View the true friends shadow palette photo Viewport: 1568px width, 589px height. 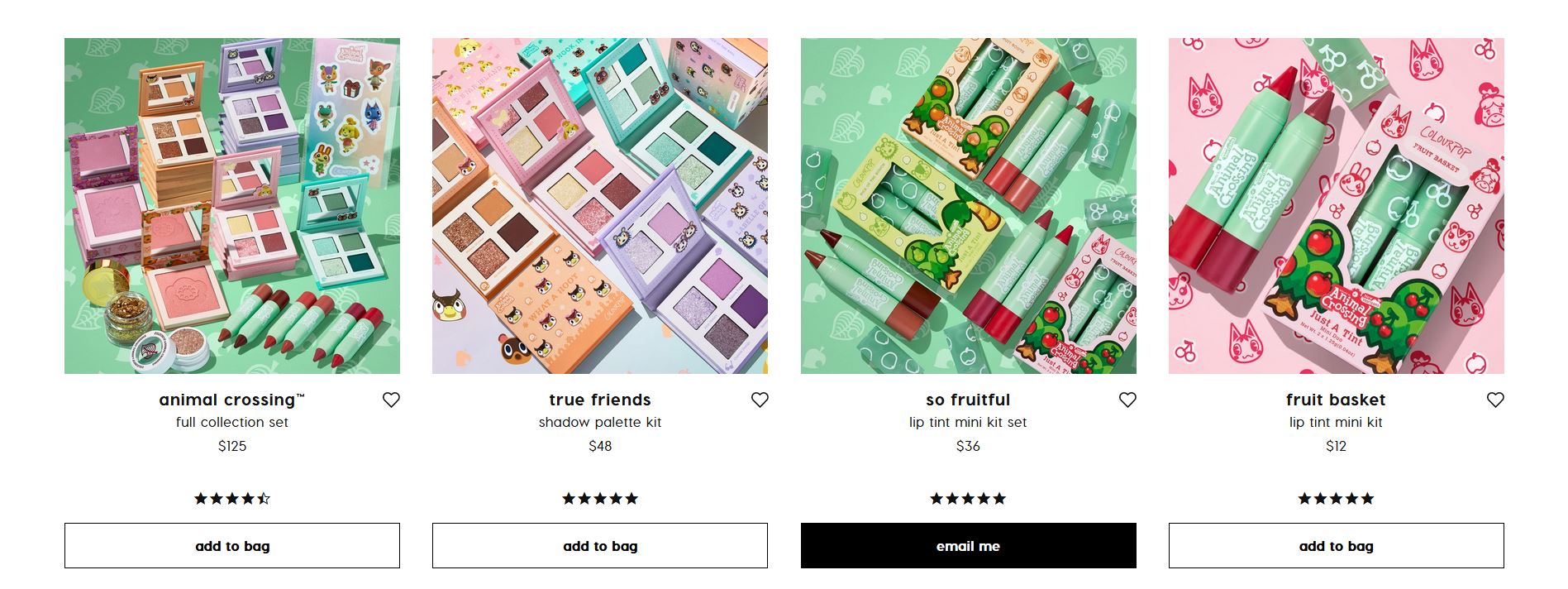coord(600,206)
